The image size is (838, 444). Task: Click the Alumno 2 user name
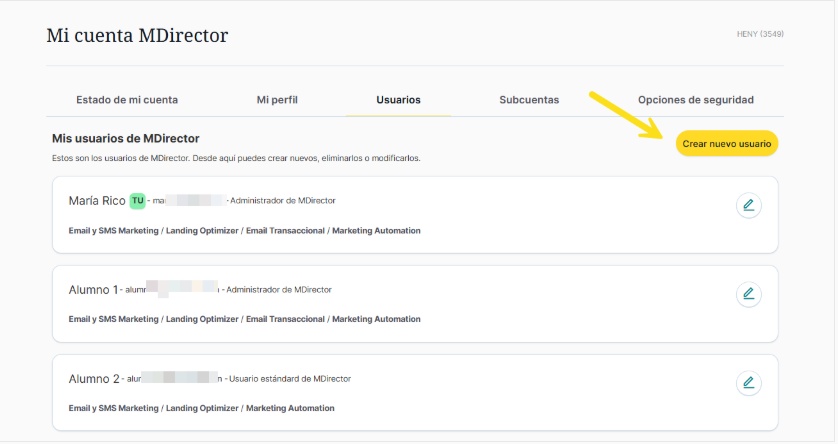coord(93,379)
